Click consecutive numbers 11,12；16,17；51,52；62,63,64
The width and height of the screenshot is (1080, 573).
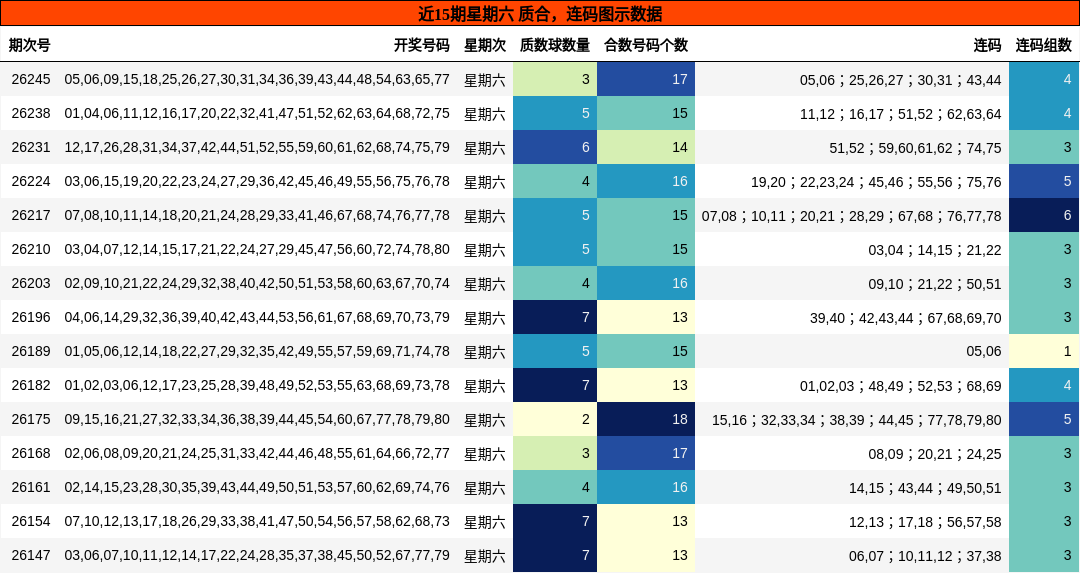tap(900, 114)
